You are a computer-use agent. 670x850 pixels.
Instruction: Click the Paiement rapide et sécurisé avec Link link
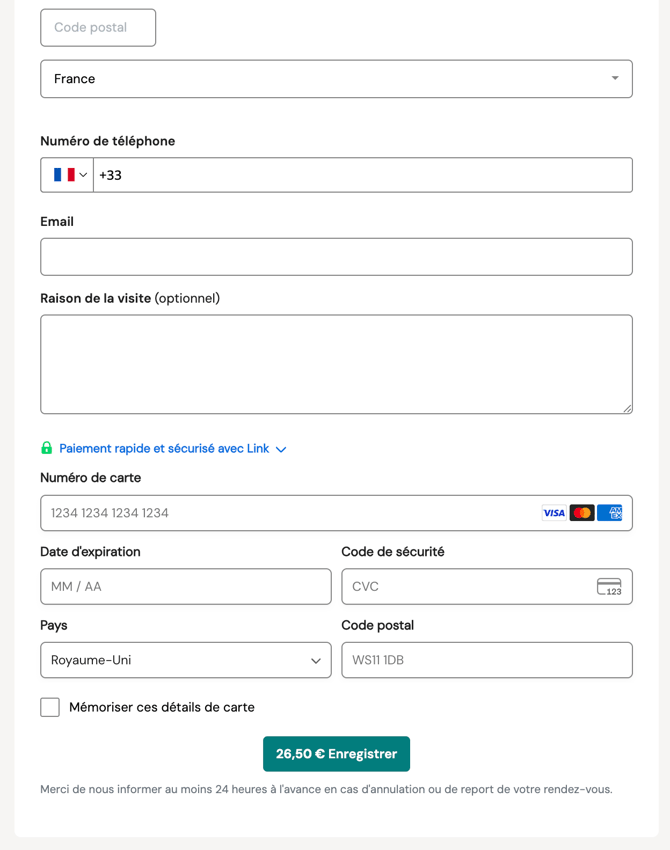164,449
